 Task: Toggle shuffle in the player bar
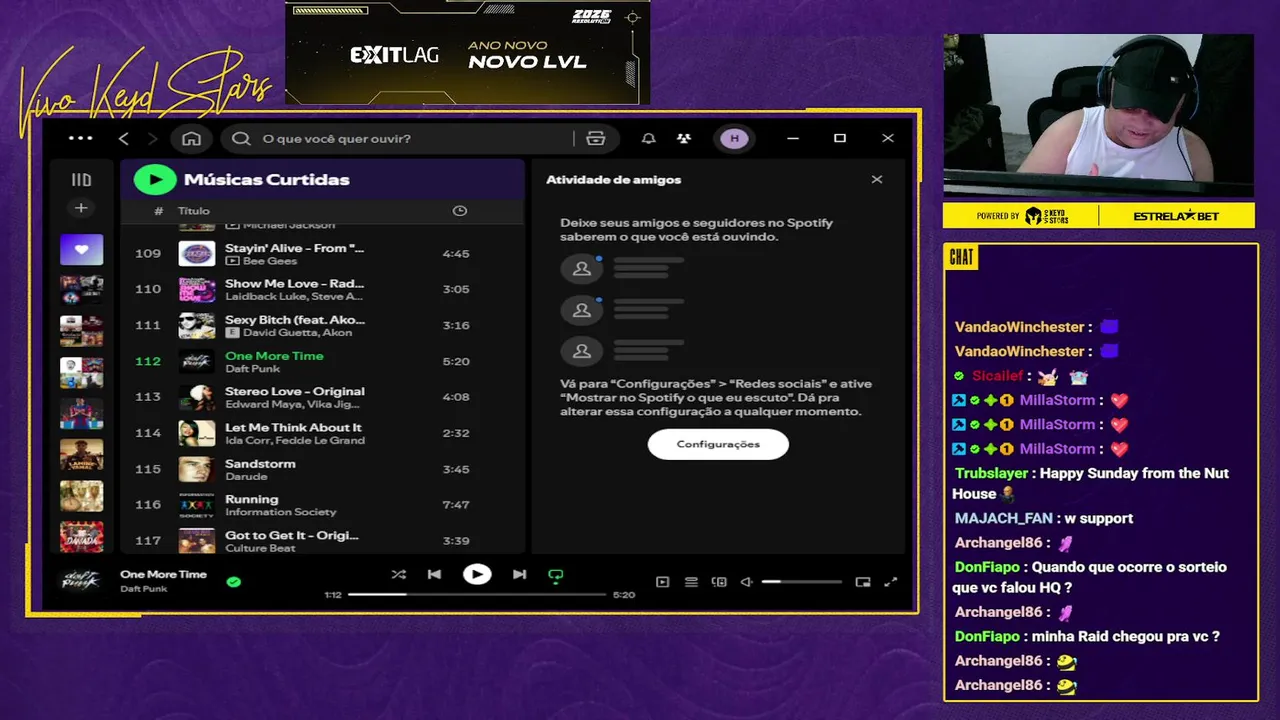(398, 575)
